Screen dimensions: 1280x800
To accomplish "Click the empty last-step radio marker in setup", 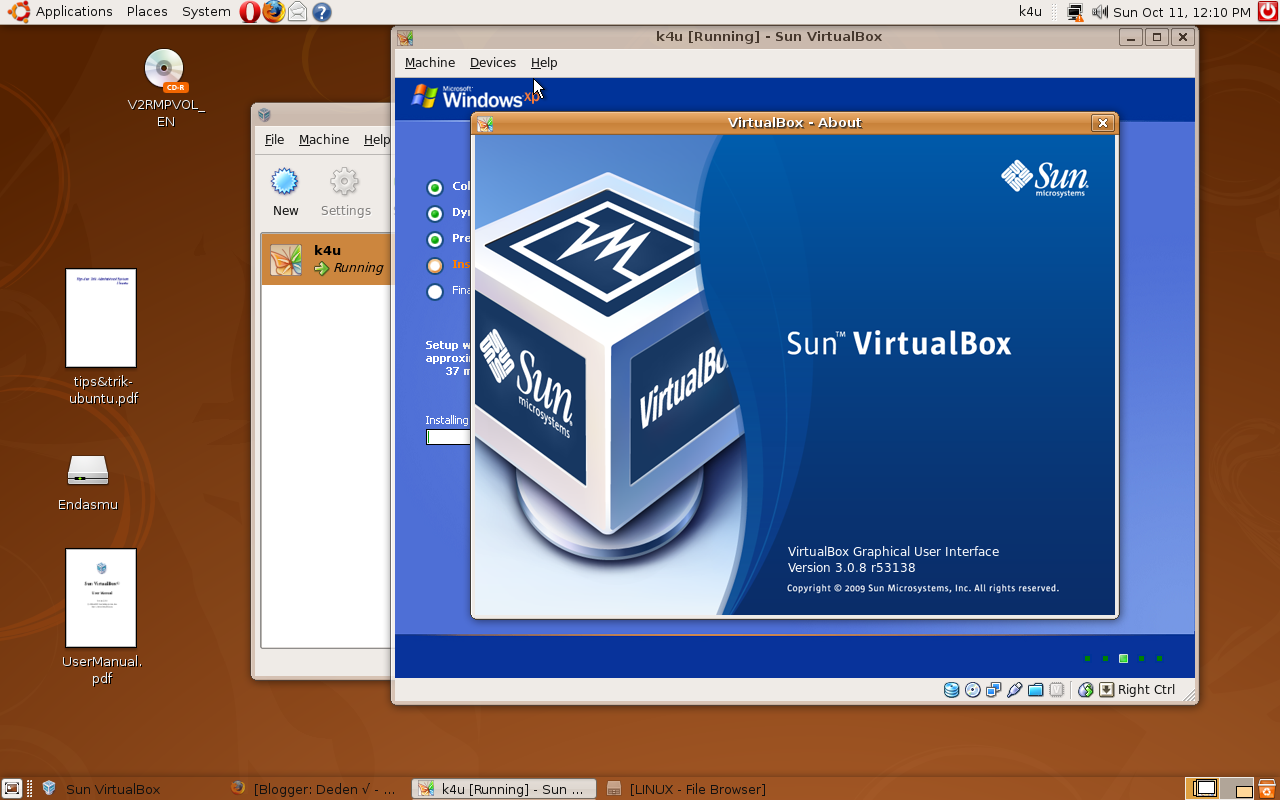I will coord(434,291).
